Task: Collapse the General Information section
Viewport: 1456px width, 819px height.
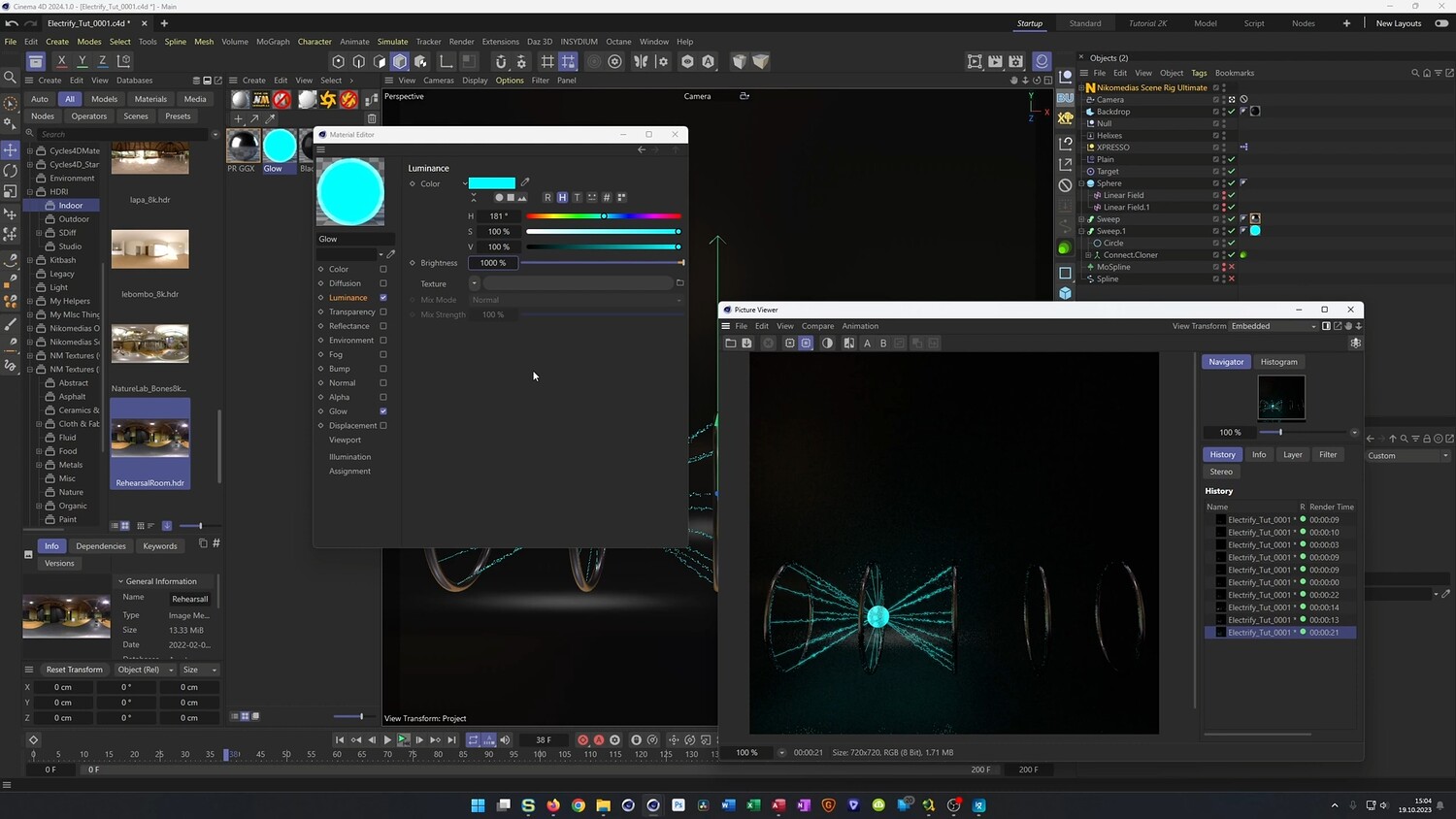Action: pyautogui.click(x=120, y=581)
